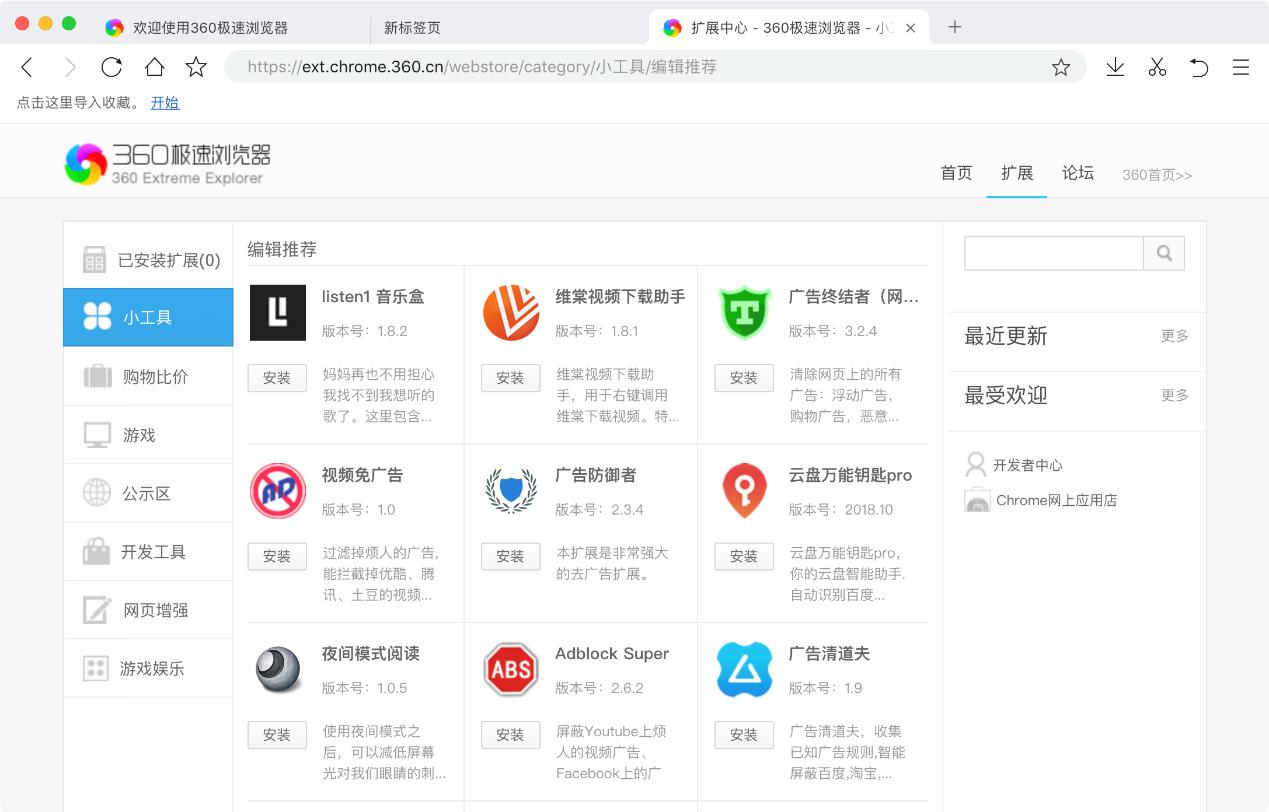Open the 夜间模式阅读 moon icon
The image size is (1269, 812).
pos(277,669)
